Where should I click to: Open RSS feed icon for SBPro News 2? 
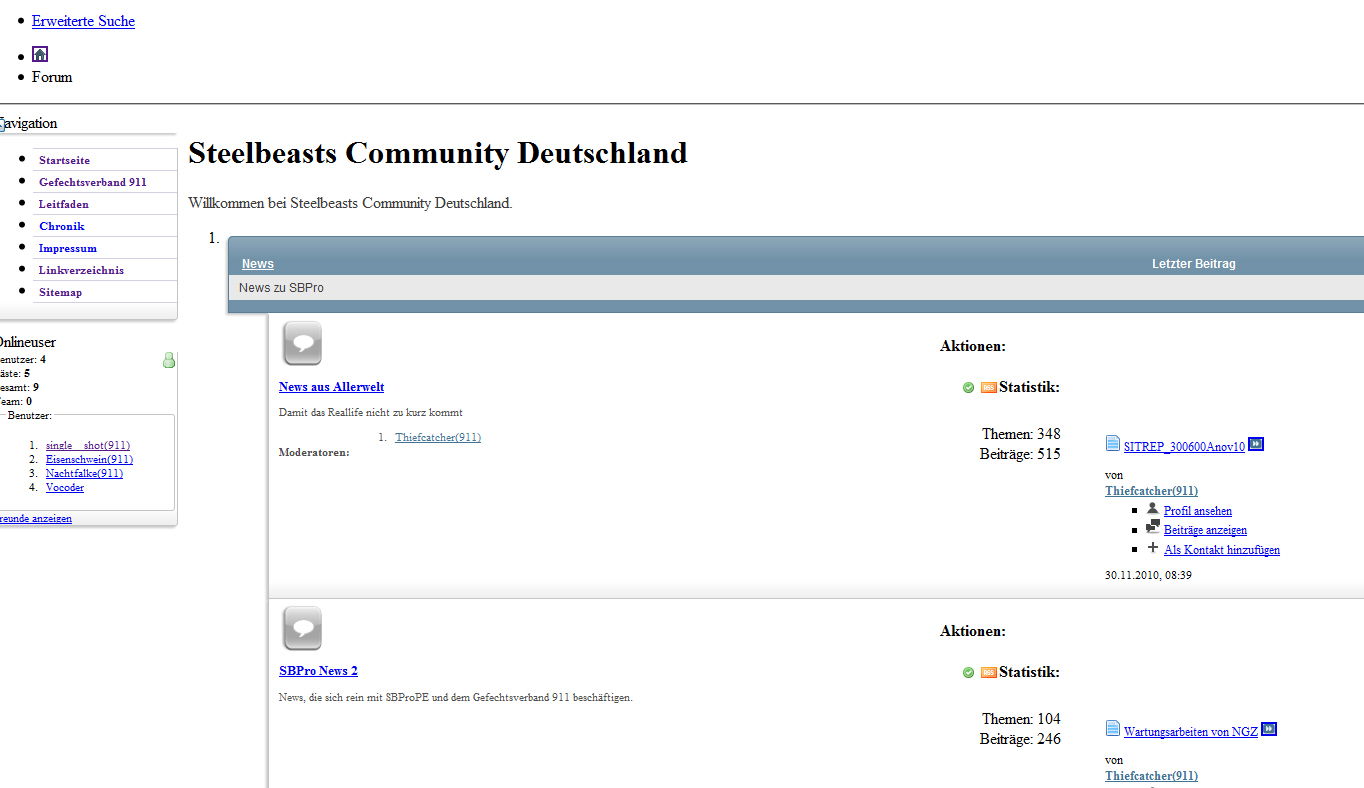[x=988, y=673]
